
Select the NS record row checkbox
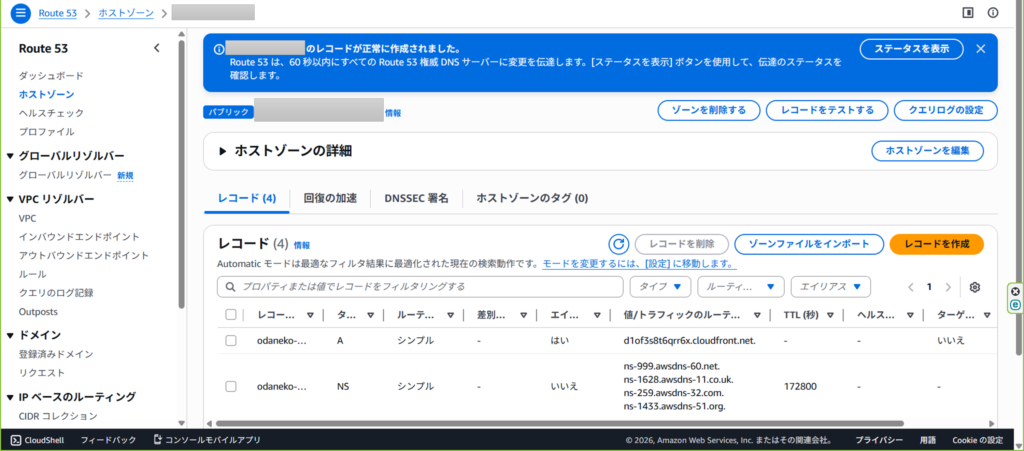click(231, 386)
